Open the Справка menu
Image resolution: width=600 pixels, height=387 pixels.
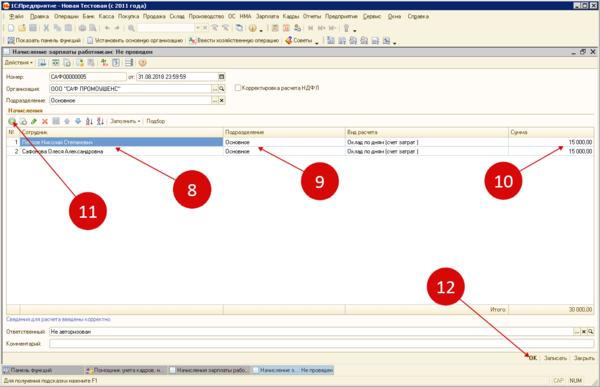pyautogui.click(x=418, y=16)
